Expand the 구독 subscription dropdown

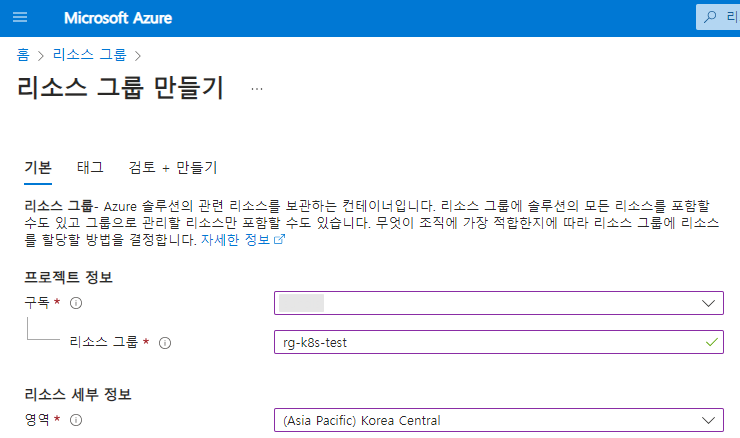(499, 303)
